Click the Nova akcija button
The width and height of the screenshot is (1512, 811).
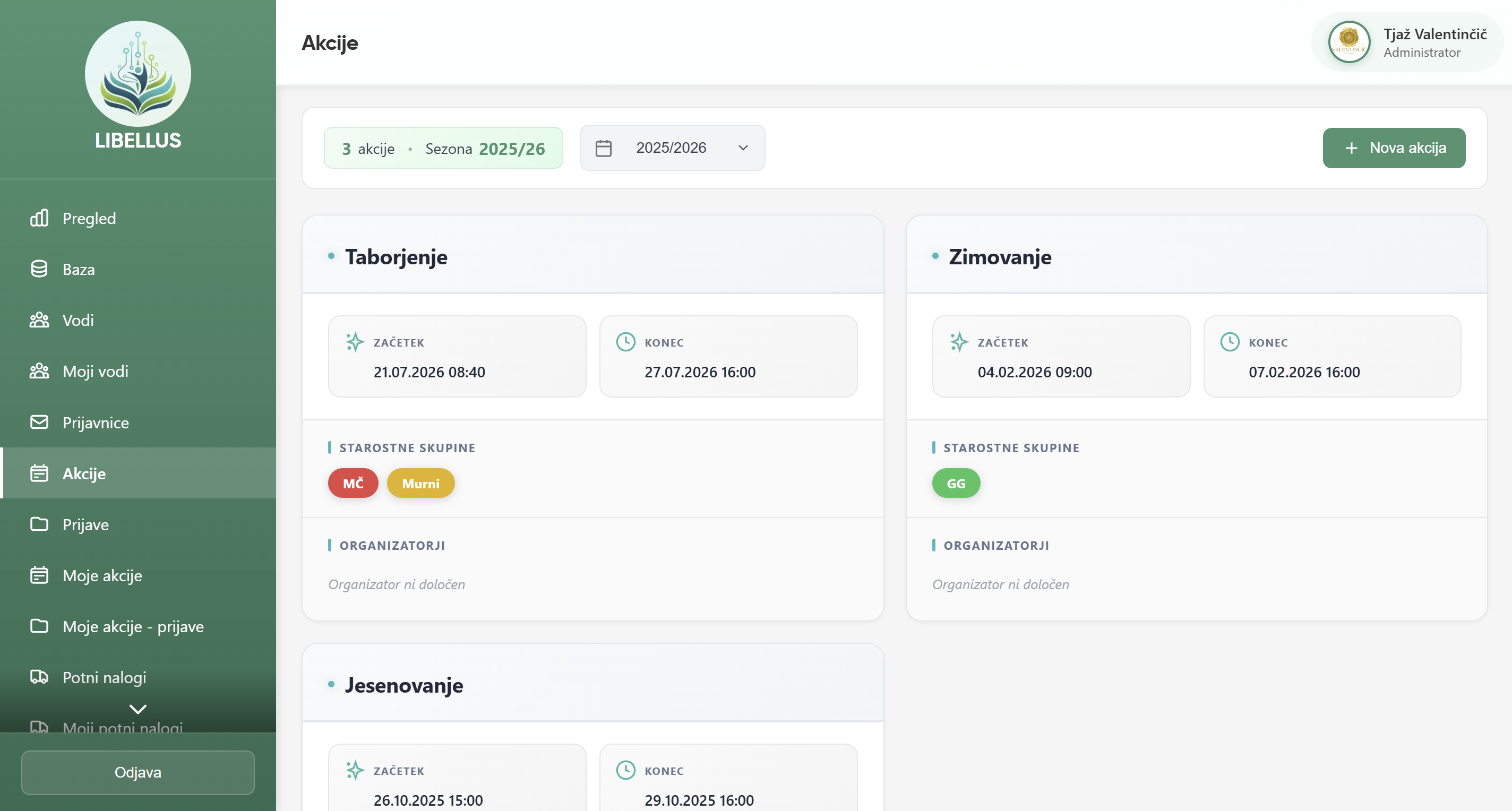[x=1394, y=148]
